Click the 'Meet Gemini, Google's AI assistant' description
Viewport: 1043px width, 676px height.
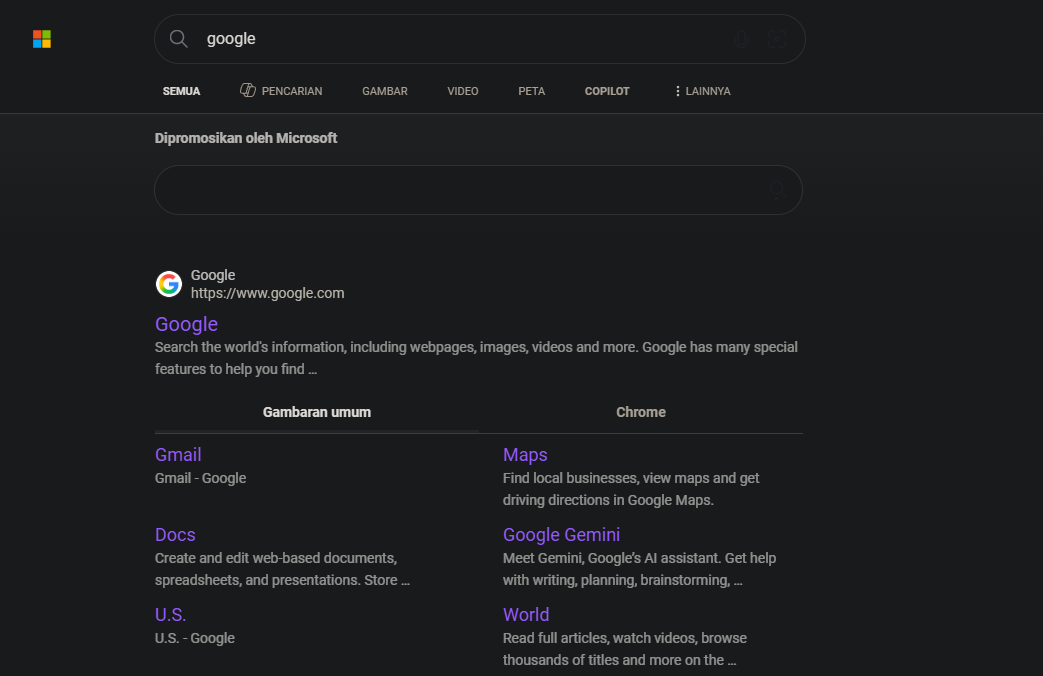(x=639, y=569)
